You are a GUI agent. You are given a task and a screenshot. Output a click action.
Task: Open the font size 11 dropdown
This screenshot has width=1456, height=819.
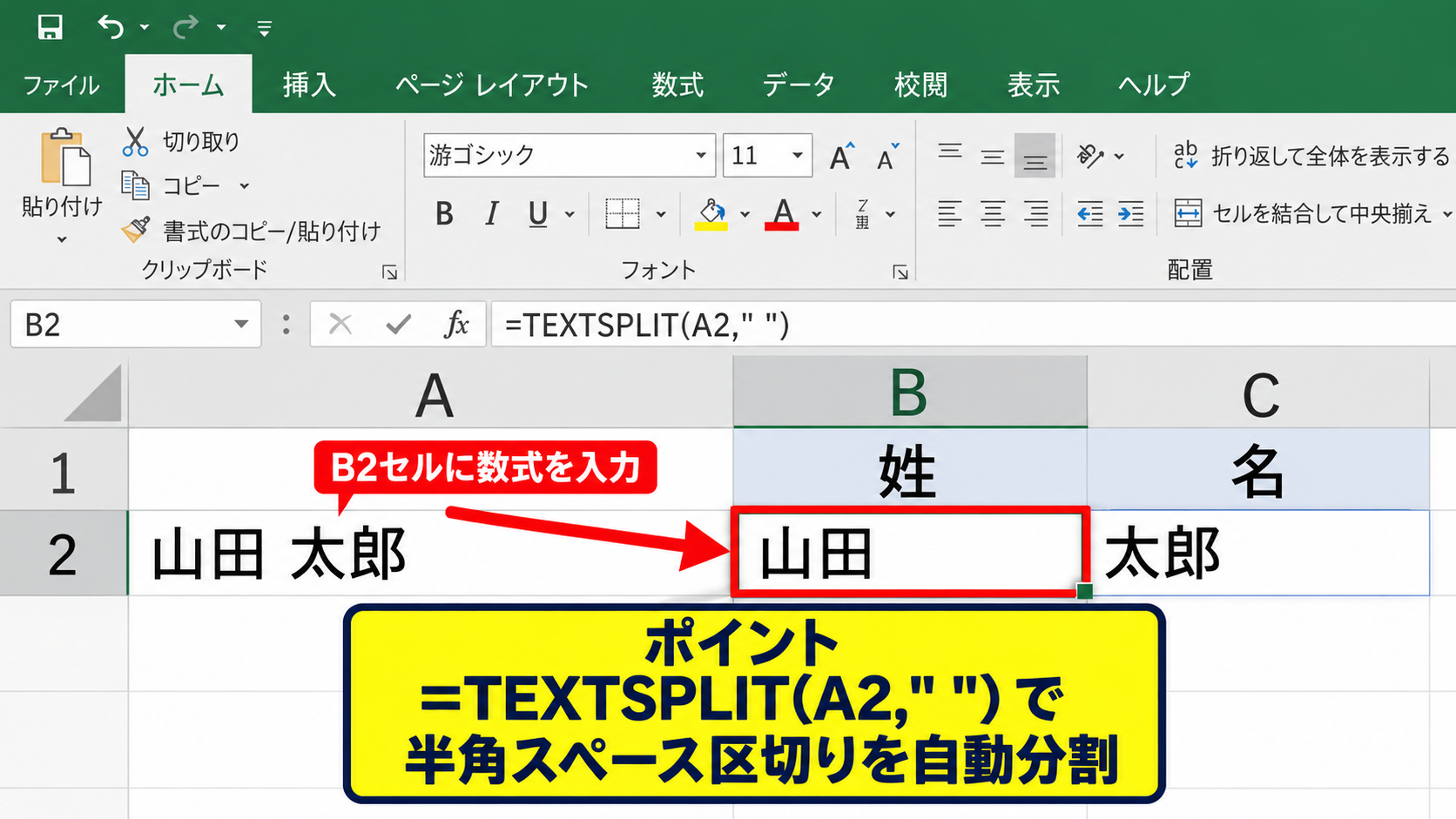click(x=797, y=156)
